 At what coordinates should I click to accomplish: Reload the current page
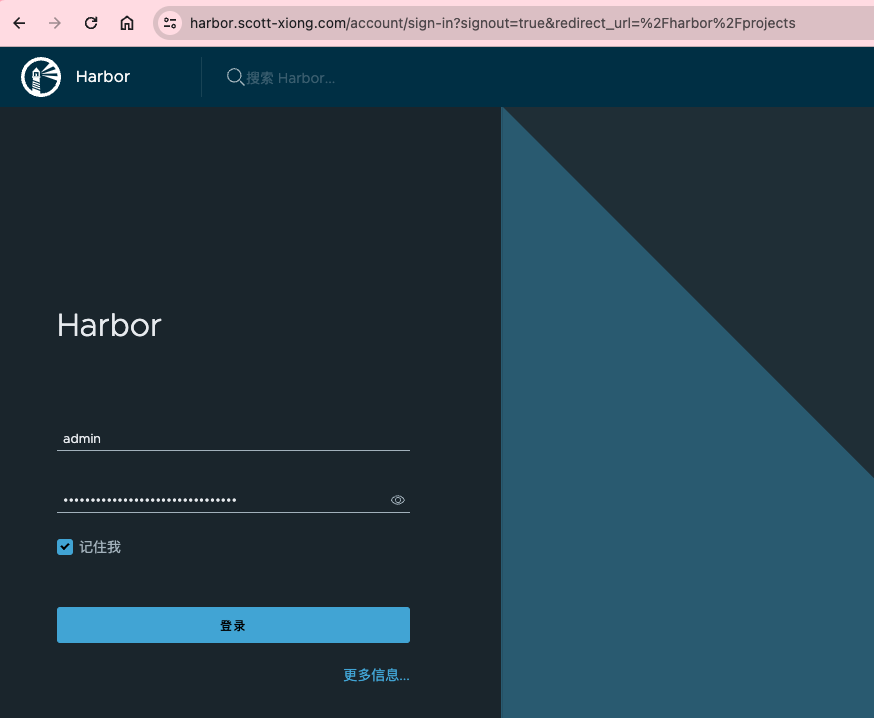pos(91,23)
